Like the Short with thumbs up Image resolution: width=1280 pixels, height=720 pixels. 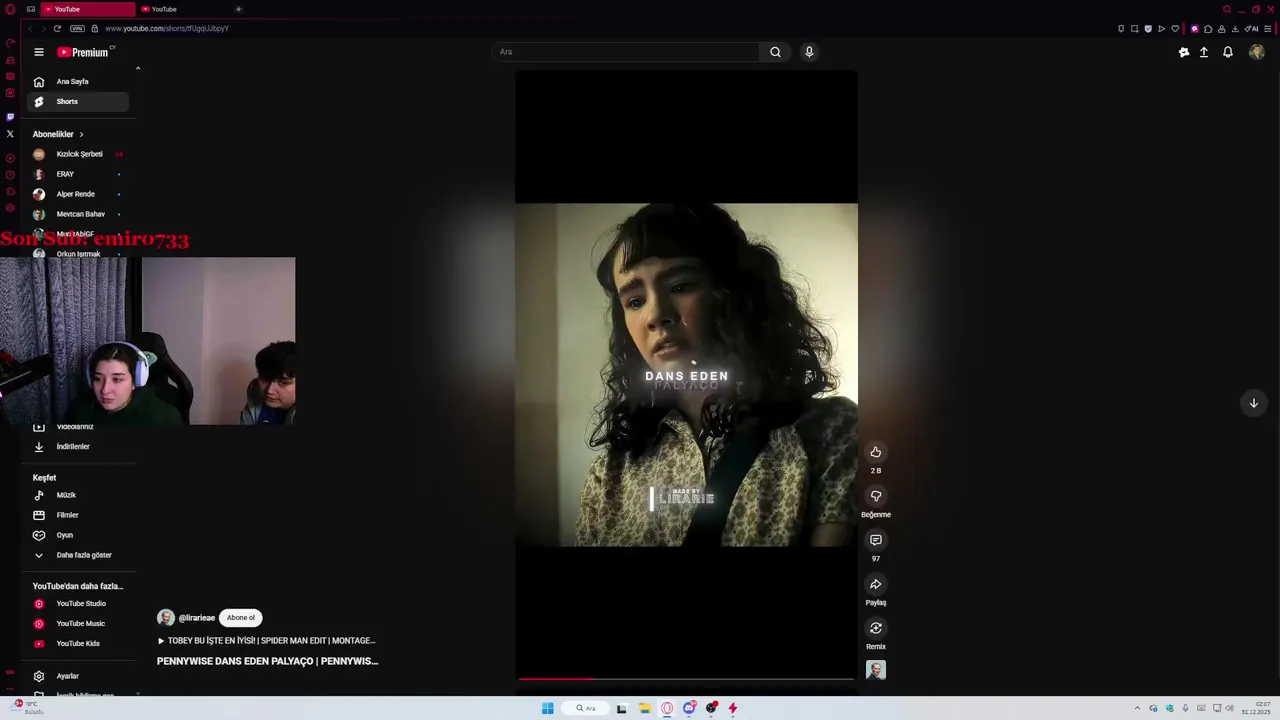click(876, 452)
